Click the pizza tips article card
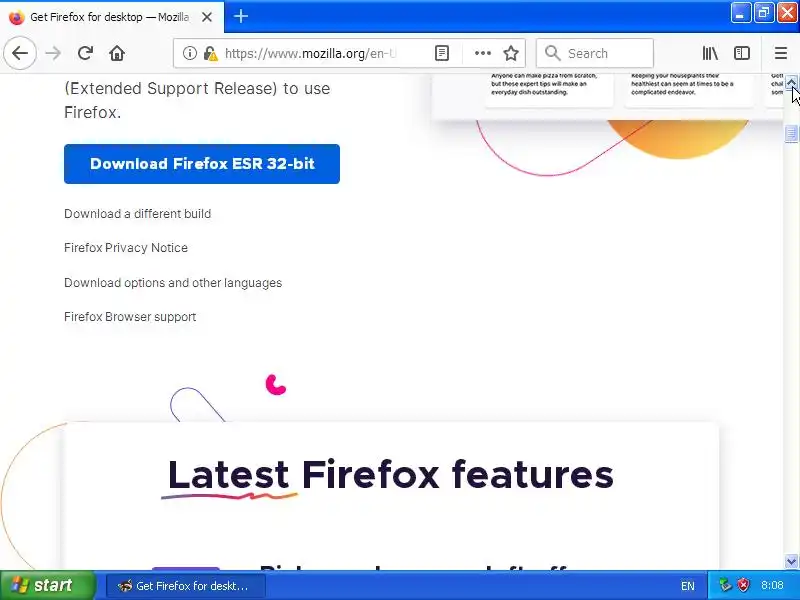The image size is (800, 600). click(549, 89)
